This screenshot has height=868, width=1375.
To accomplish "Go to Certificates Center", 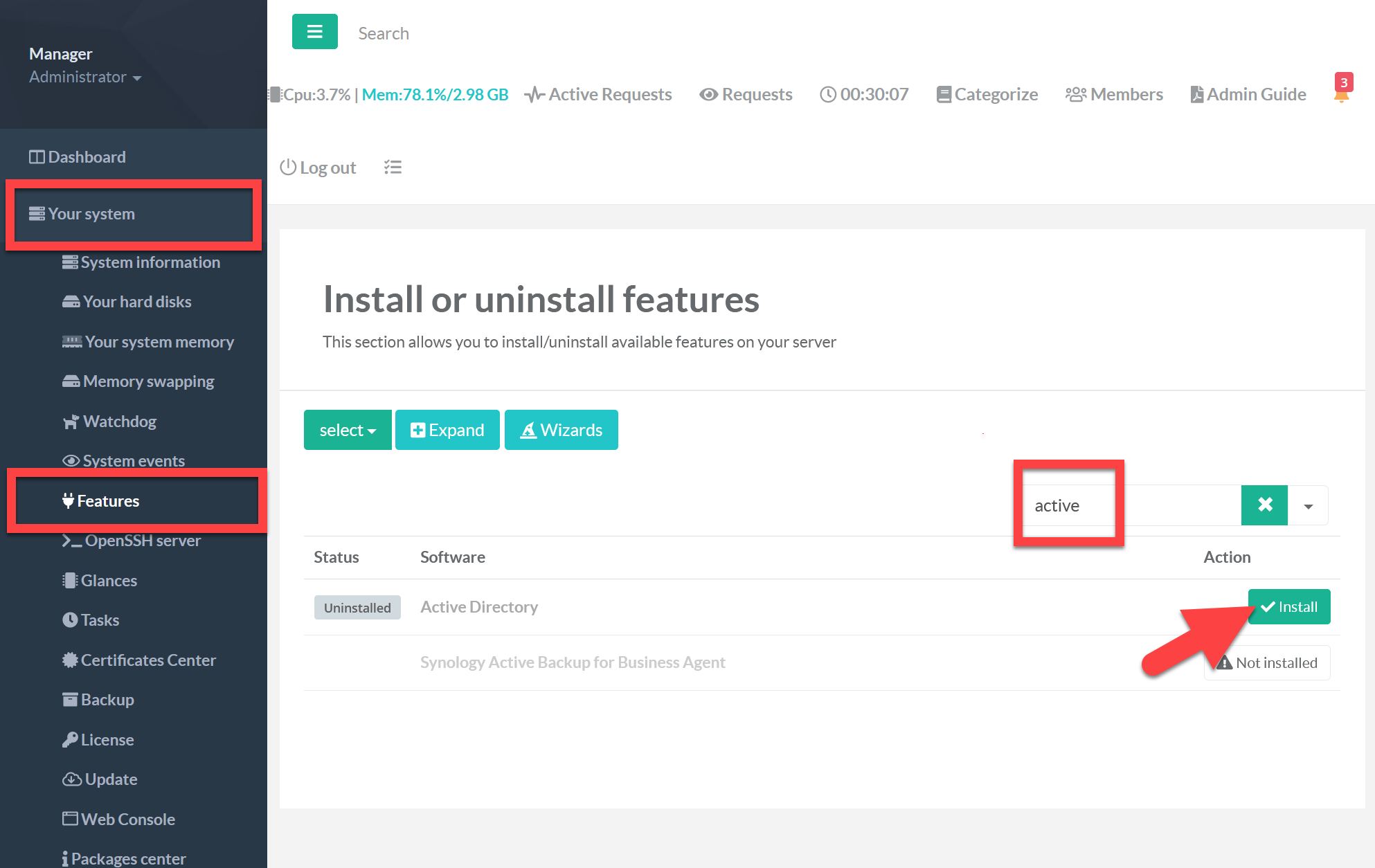I will click(x=147, y=660).
